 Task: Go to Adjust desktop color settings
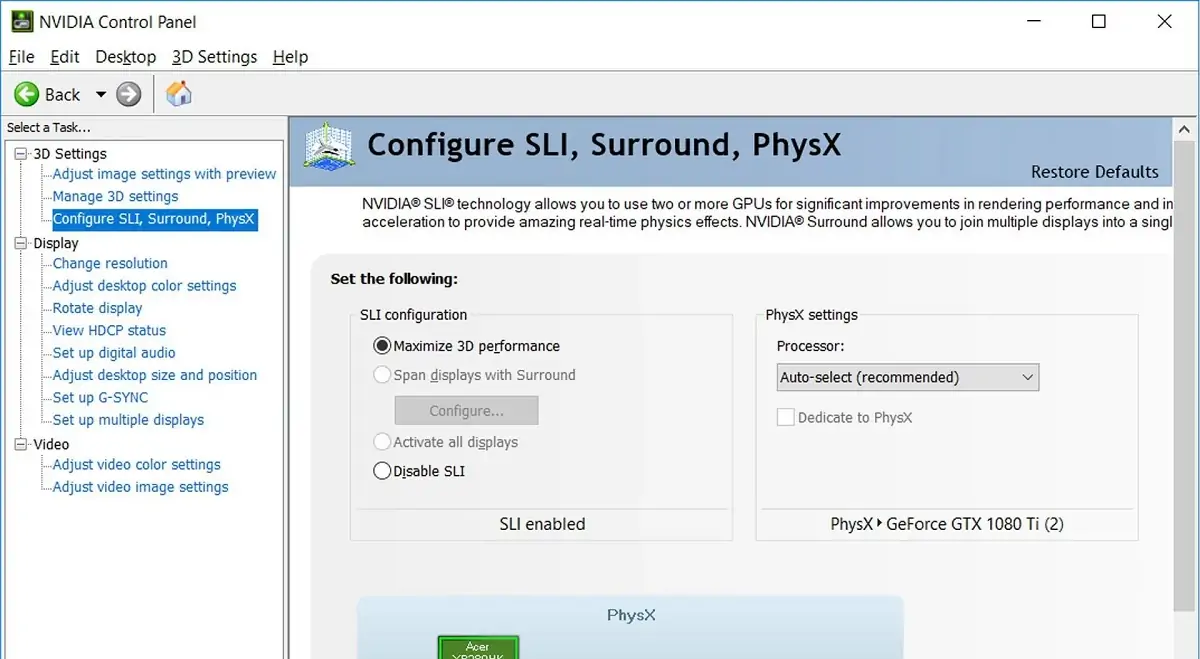point(144,286)
